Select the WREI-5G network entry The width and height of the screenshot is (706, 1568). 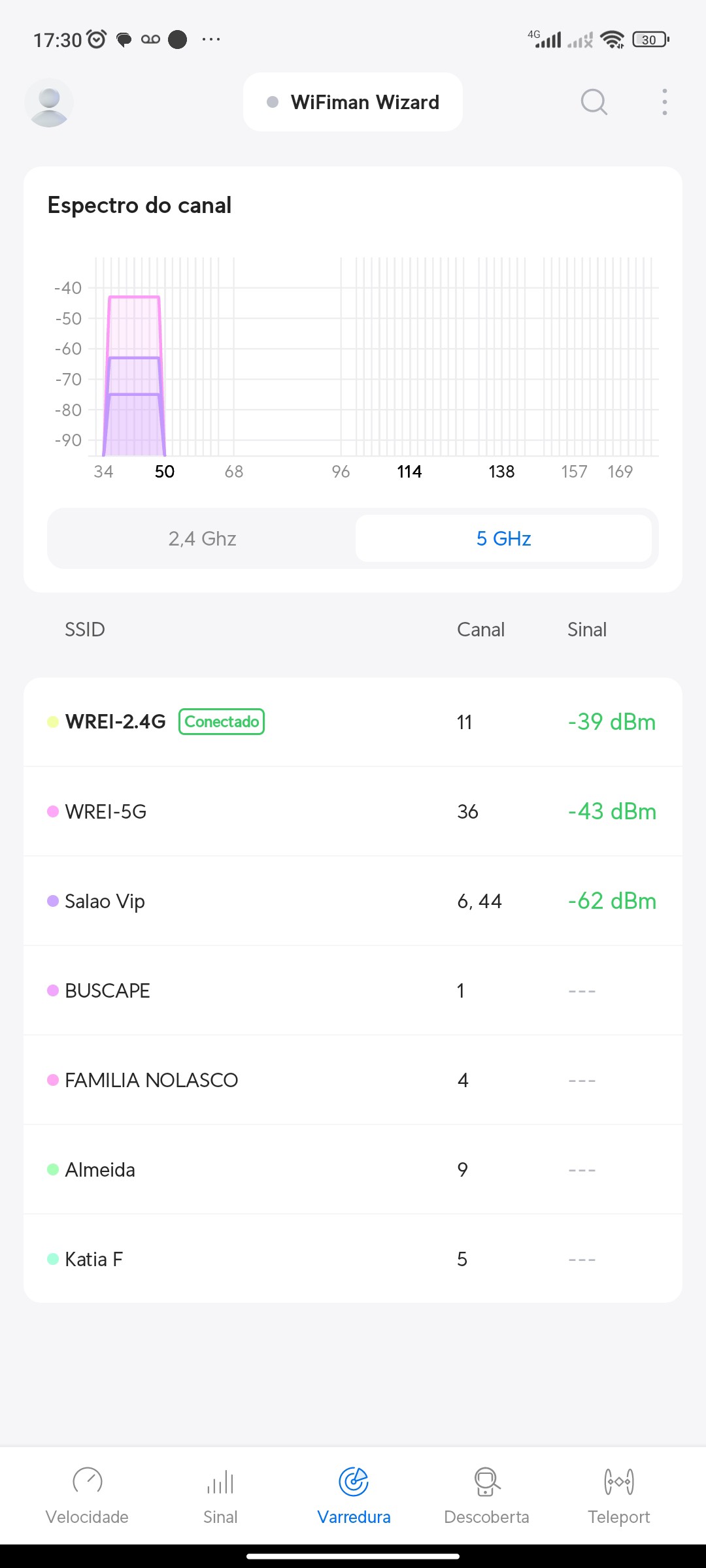[353, 811]
